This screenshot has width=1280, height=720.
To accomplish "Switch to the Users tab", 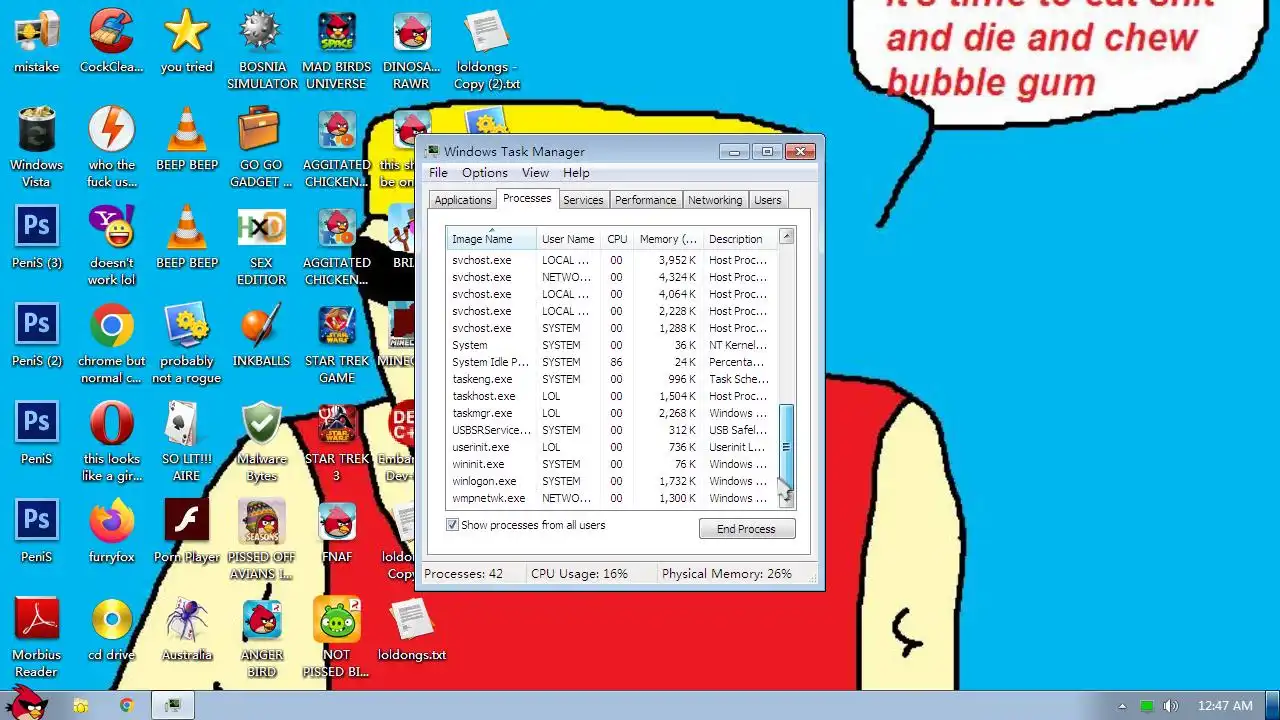I will coord(768,200).
